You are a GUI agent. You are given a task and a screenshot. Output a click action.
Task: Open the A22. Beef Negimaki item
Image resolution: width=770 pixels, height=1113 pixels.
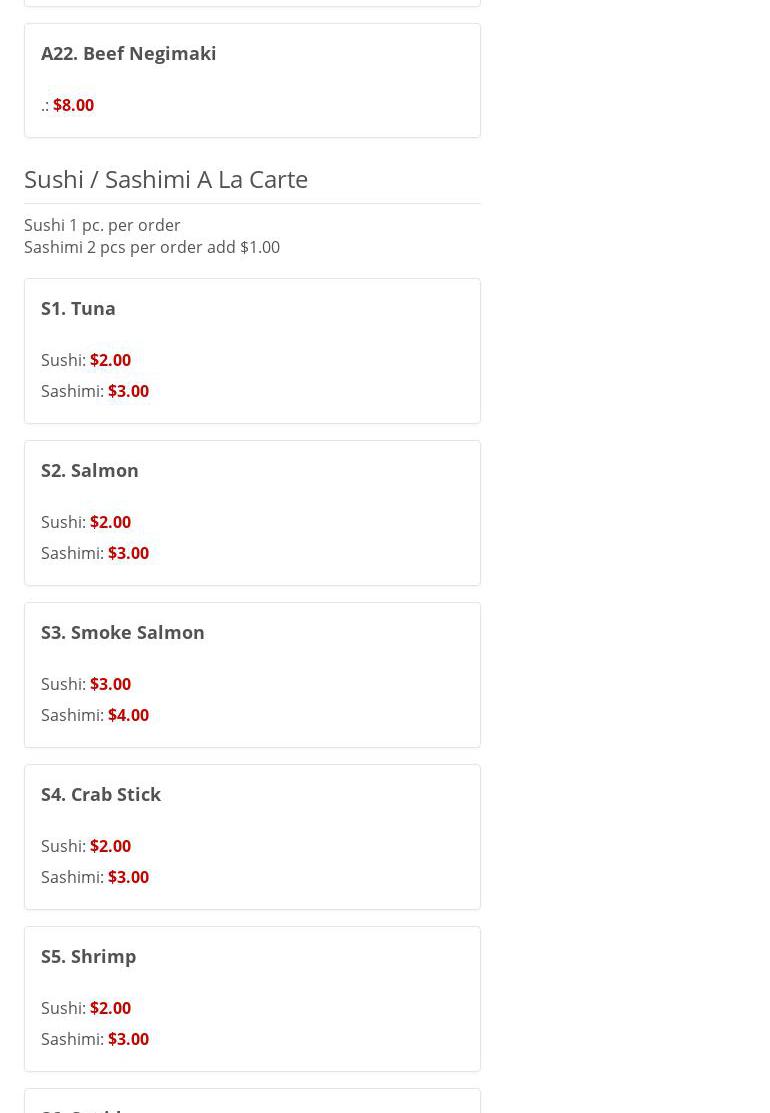(128, 53)
